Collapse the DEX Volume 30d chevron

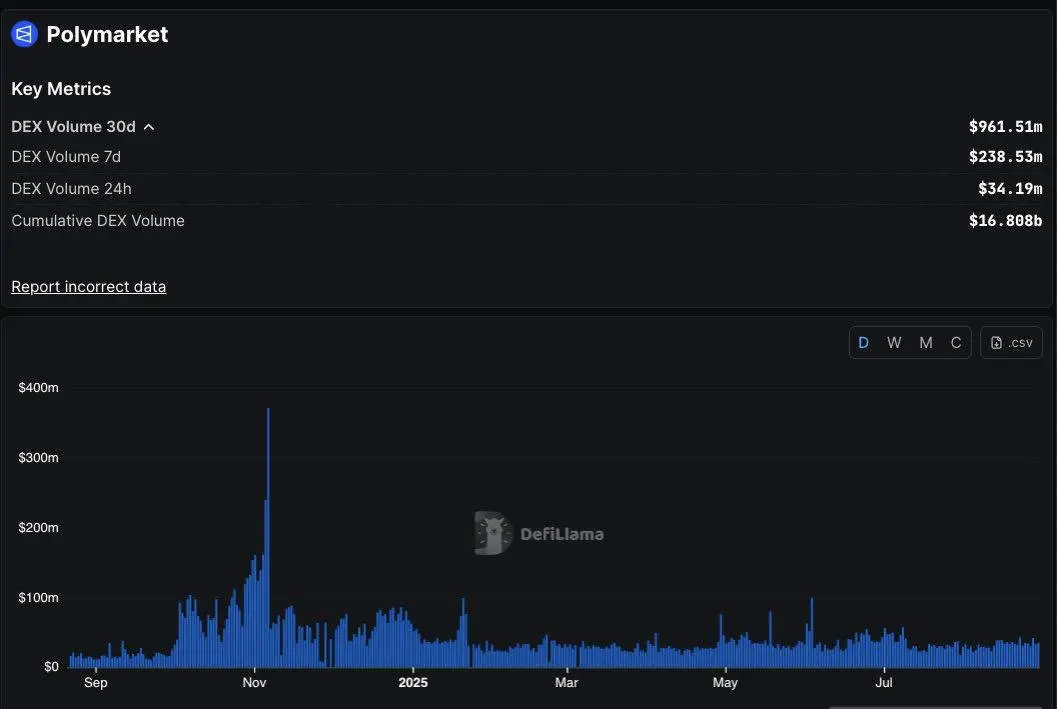pos(149,127)
